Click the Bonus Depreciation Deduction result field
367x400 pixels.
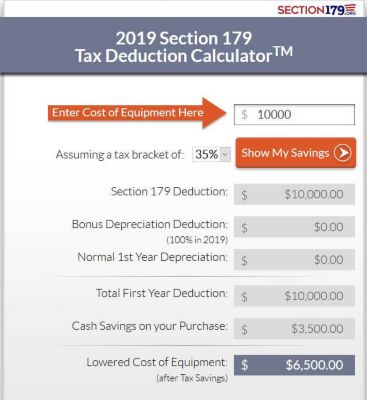pyautogui.click(x=294, y=227)
